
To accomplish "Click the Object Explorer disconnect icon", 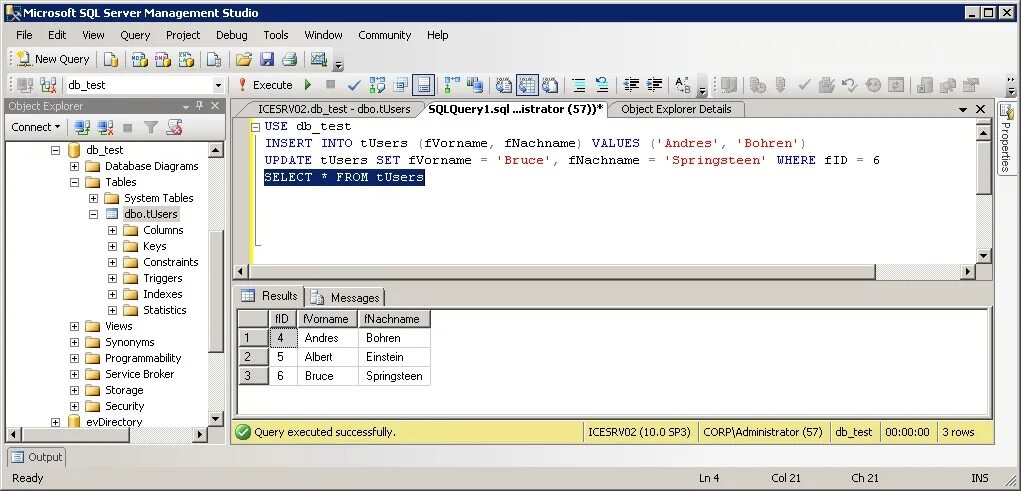I will [105, 128].
